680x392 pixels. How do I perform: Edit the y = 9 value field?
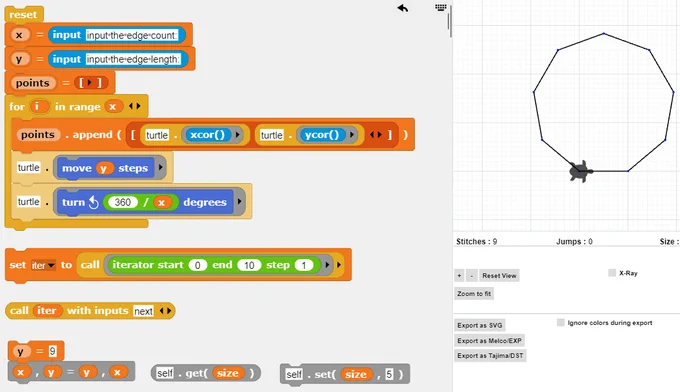(52, 351)
